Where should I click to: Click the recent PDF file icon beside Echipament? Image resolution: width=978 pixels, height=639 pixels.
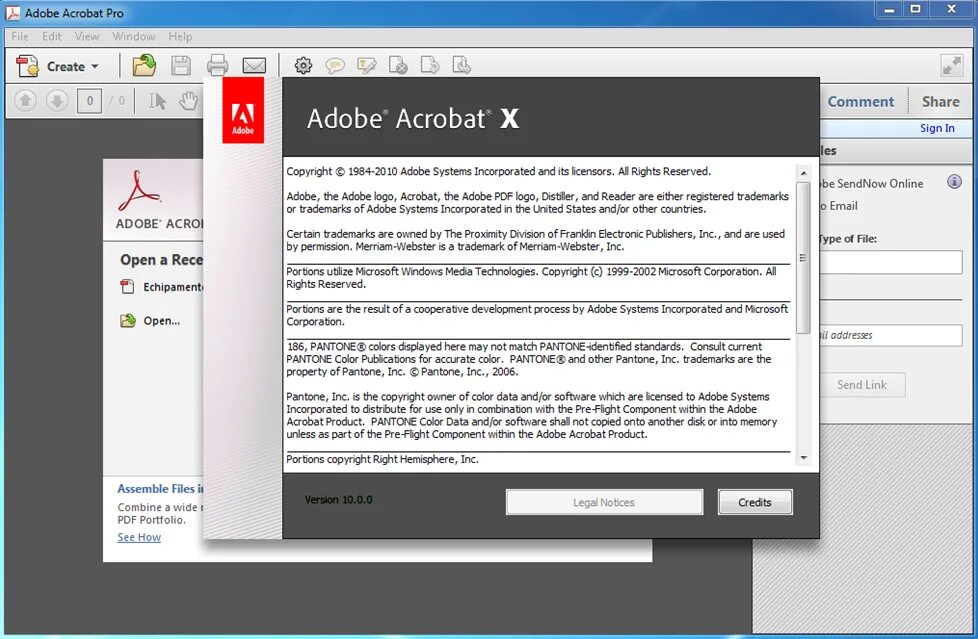pyautogui.click(x=127, y=286)
